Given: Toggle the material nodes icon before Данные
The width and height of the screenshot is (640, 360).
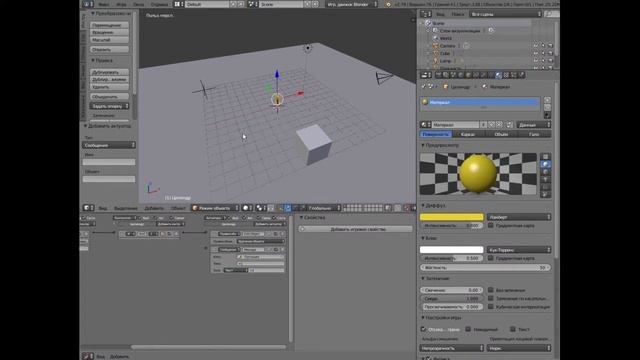Looking at the screenshot, I should (509, 124).
